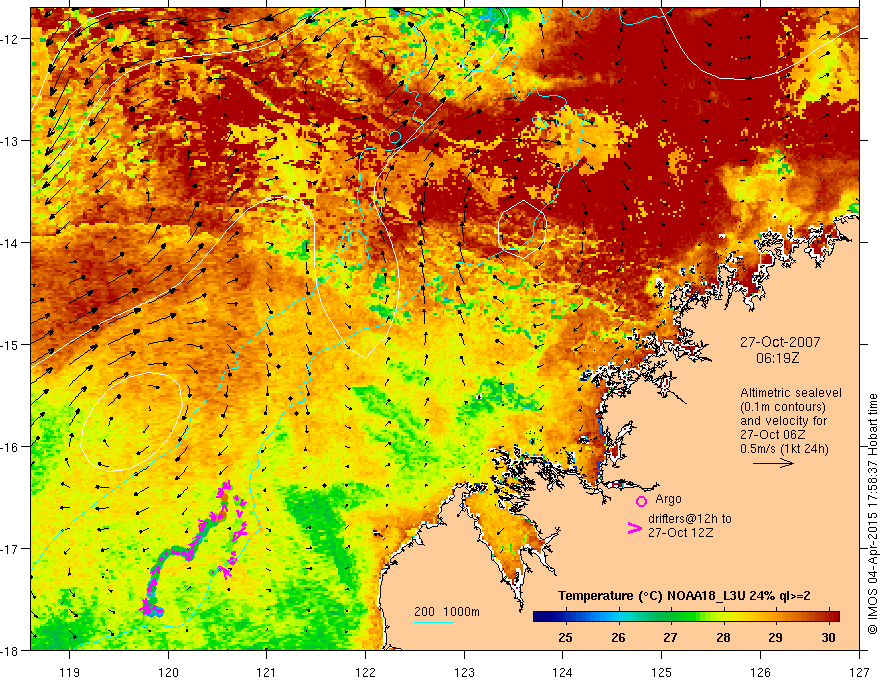Screen dimensions: 880x680
Task: Click the '27-Oct-2007' date text
Action: click(780, 342)
